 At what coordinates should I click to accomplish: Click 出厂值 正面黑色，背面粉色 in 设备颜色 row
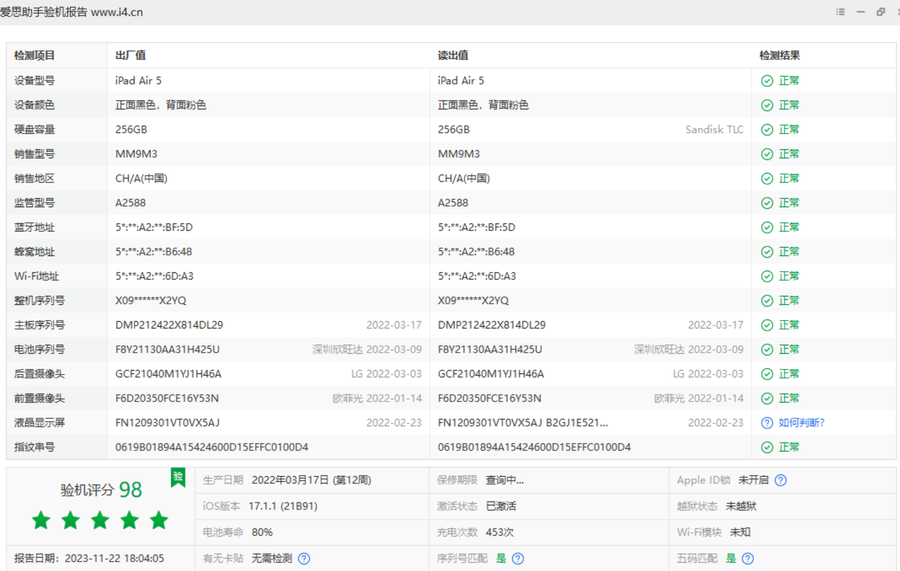coord(160,105)
